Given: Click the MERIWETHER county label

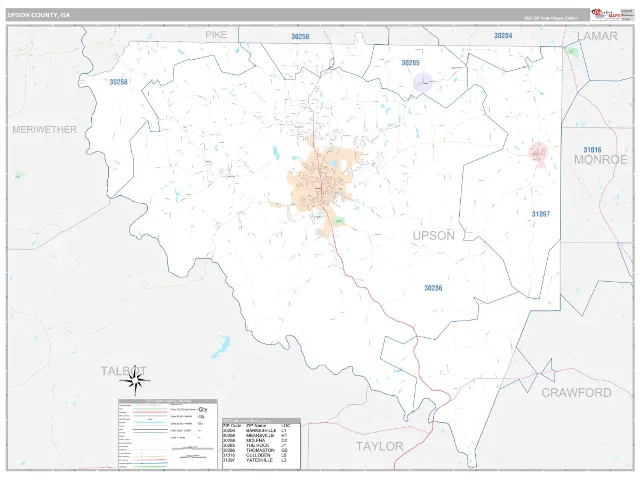Looking at the screenshot, I should (x=44, y=130).
